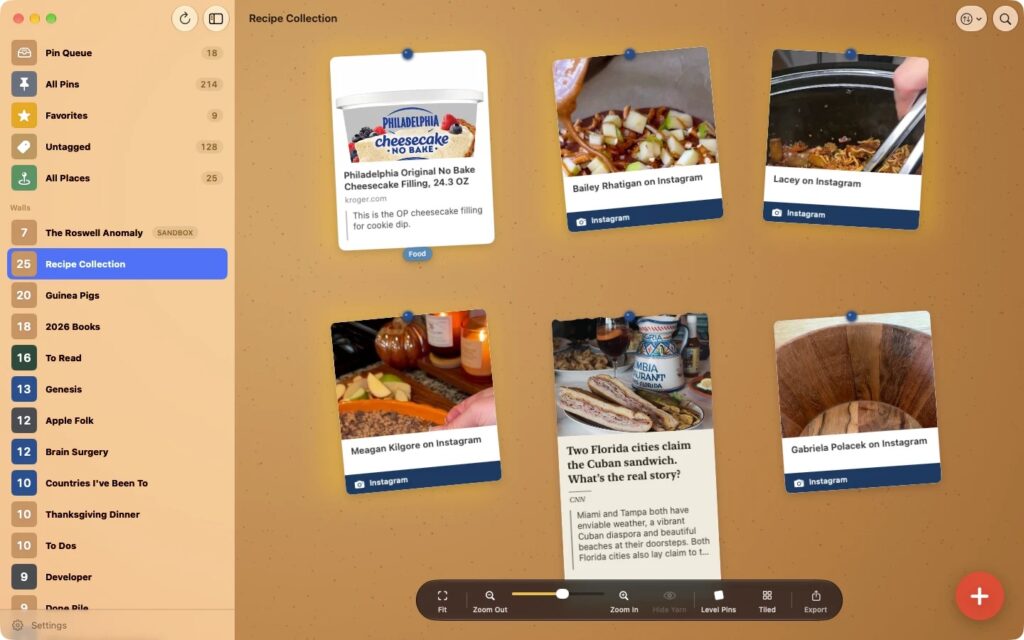Image resolution: width=1024 pixels, height=640 pixels.
Task: Open the Guinea Pigs wall
Action: [x=118, y=295]
